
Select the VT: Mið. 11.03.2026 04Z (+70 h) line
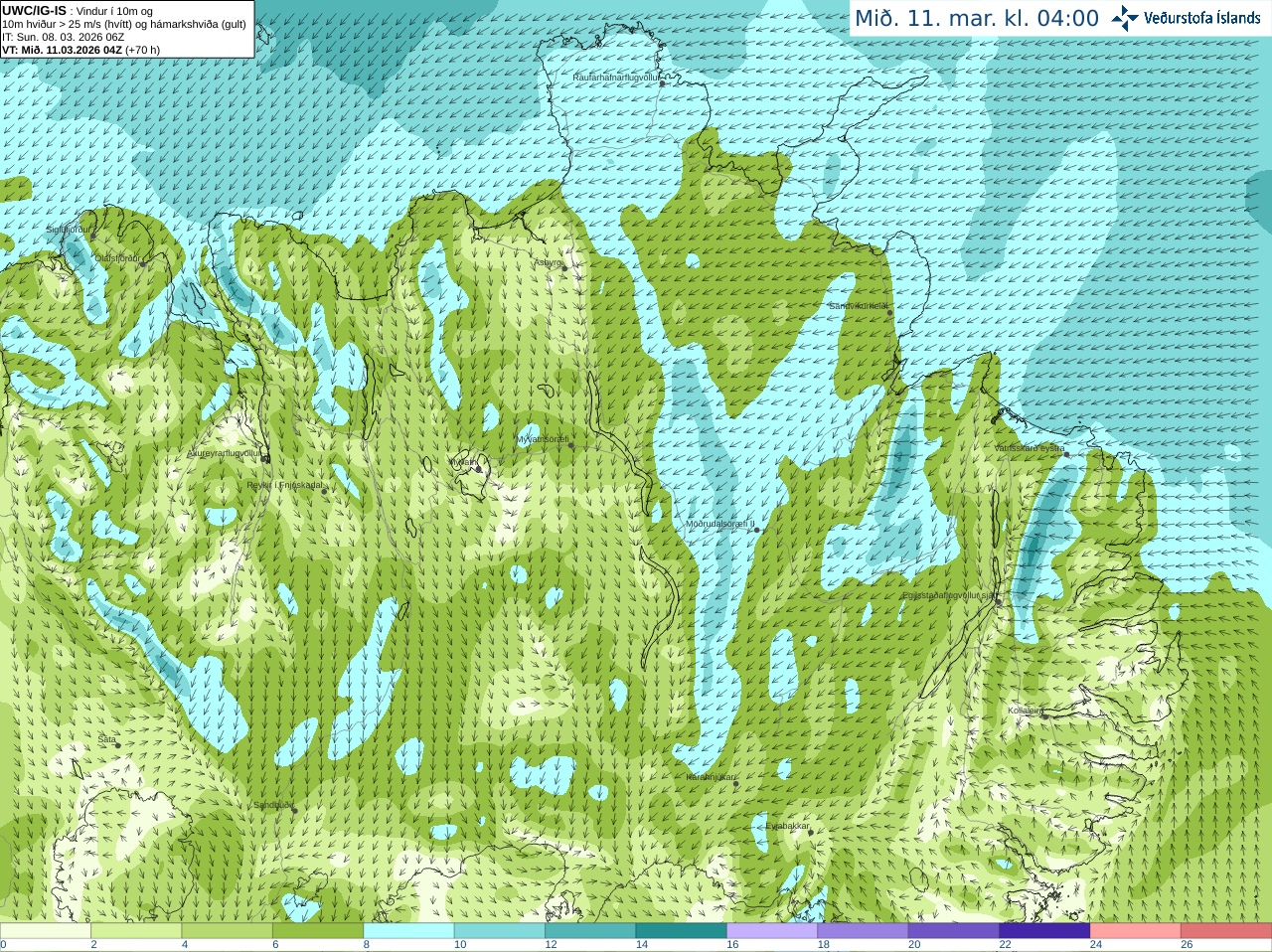pyautogui.click(x=81, y=50)
